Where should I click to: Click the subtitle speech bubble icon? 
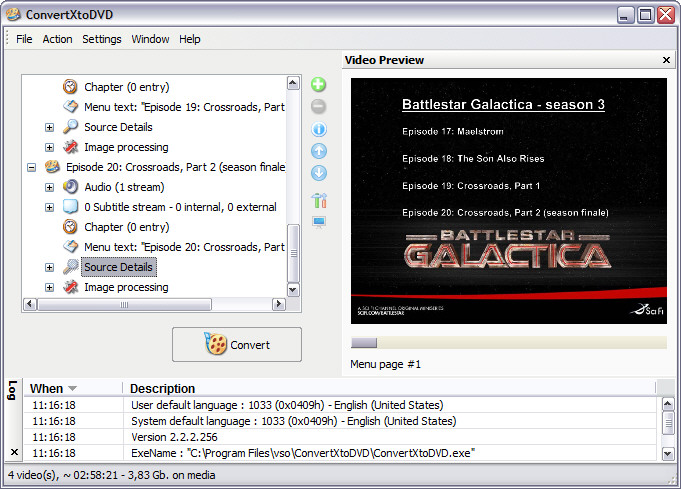point(70,207)
